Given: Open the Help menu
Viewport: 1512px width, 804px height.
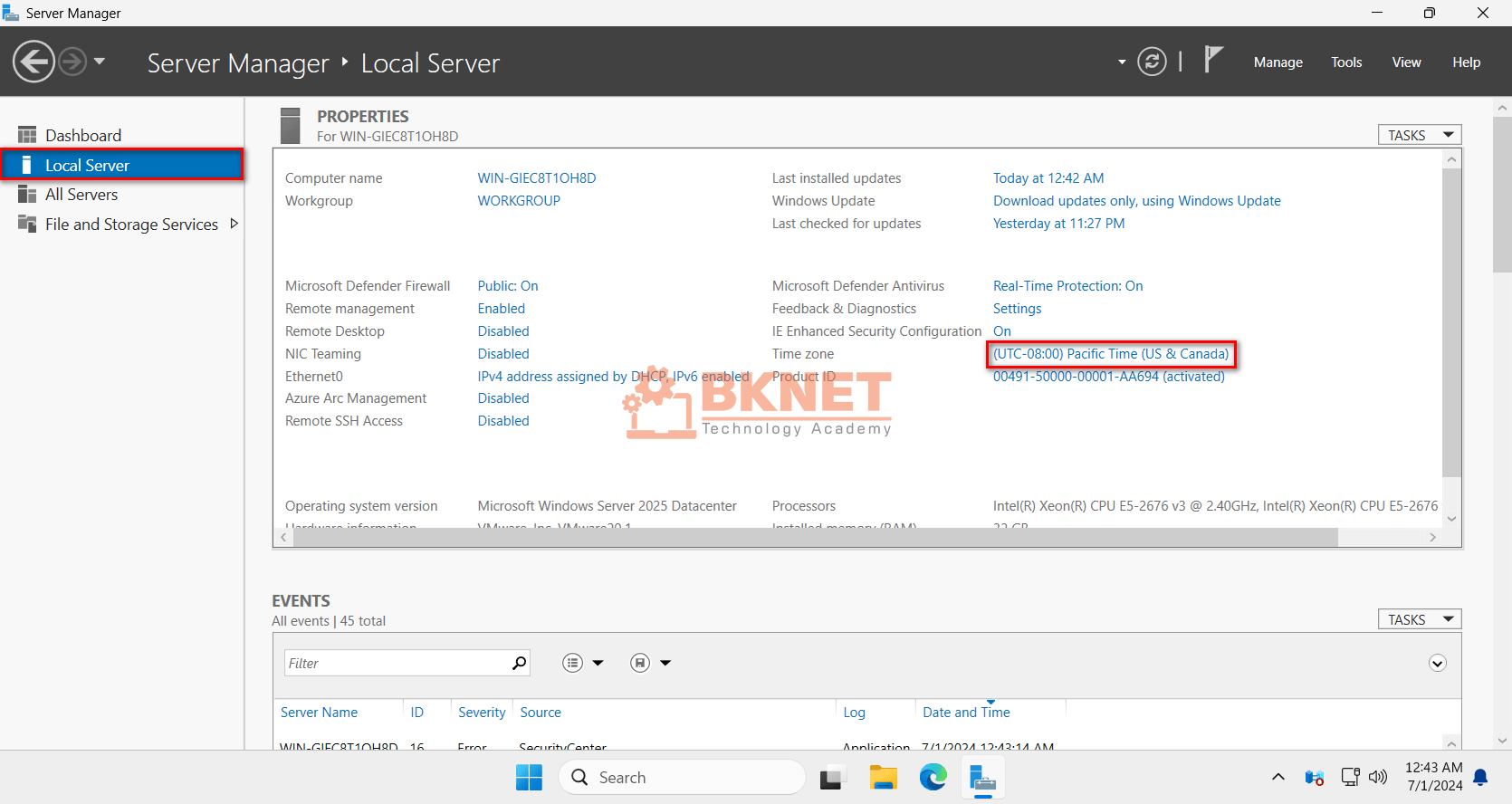Looking at the screenshot, I should 1466,62.
